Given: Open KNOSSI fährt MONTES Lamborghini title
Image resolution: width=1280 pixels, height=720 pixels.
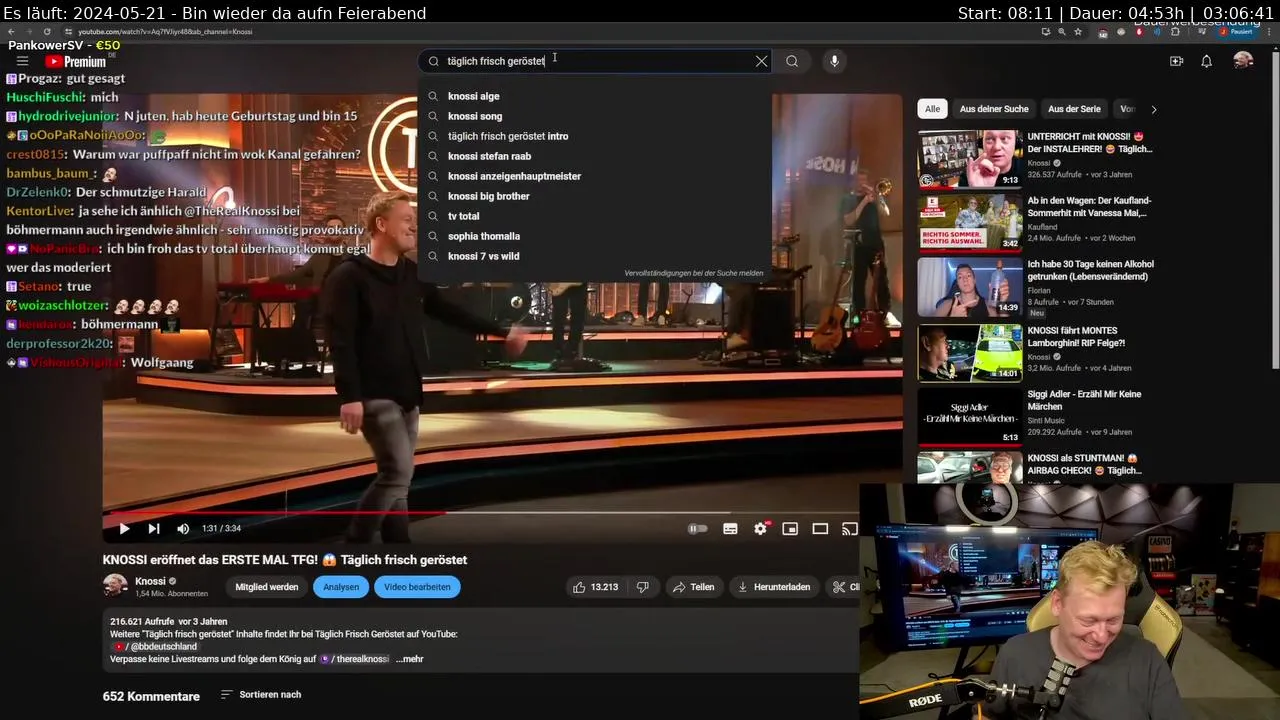Looking at the screenshot, I should [x=1077, y=337].
